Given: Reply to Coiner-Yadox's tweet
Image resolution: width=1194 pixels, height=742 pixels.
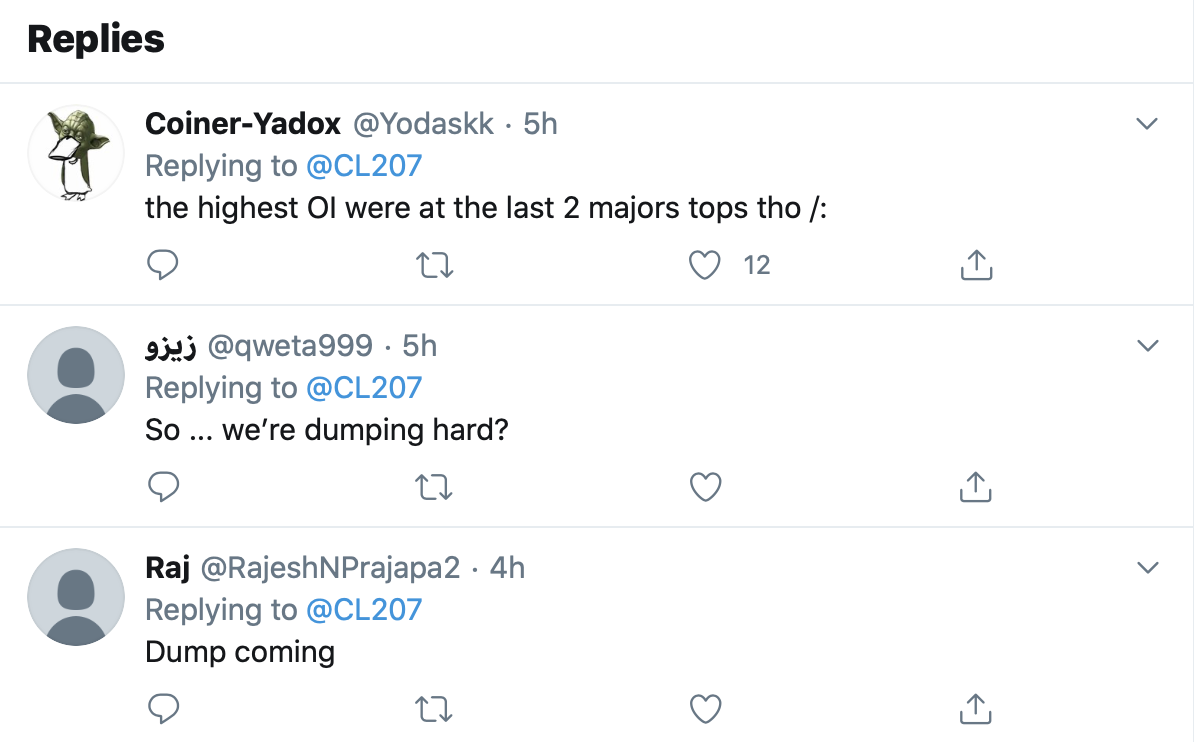Looking at the screenshot, I should (x=162, y=265).
